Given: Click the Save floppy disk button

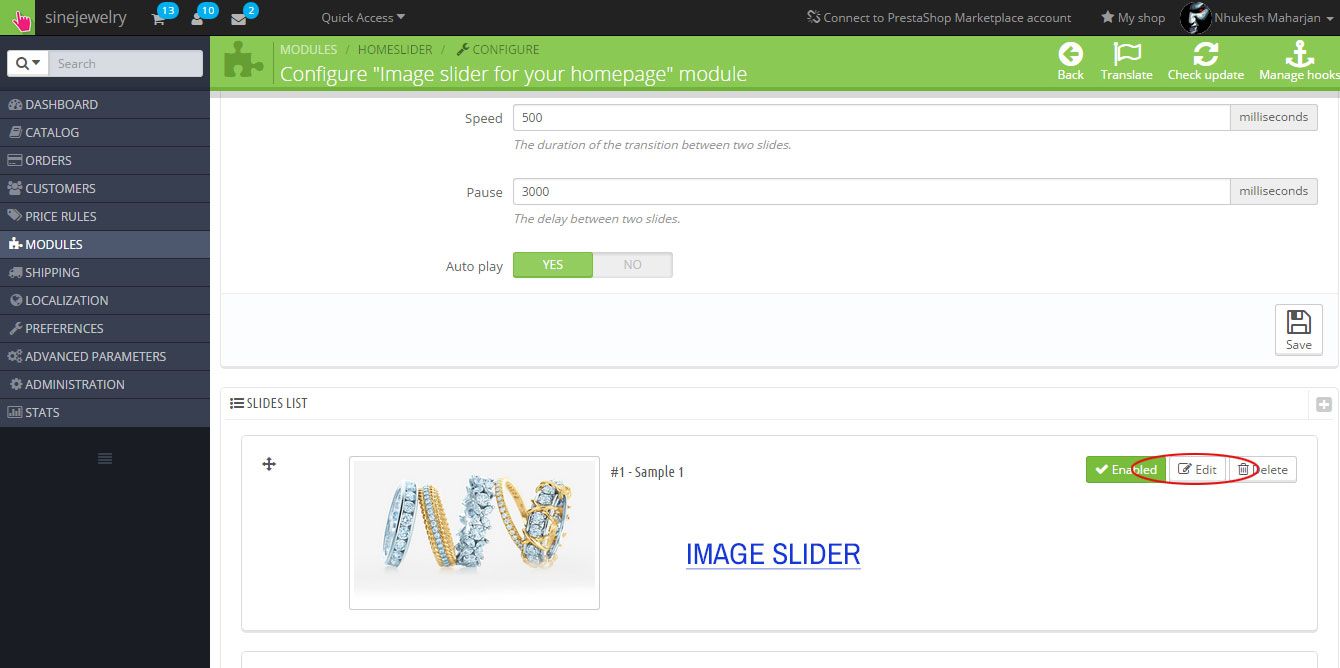Looking at the screenshot, I should 1299,329.
